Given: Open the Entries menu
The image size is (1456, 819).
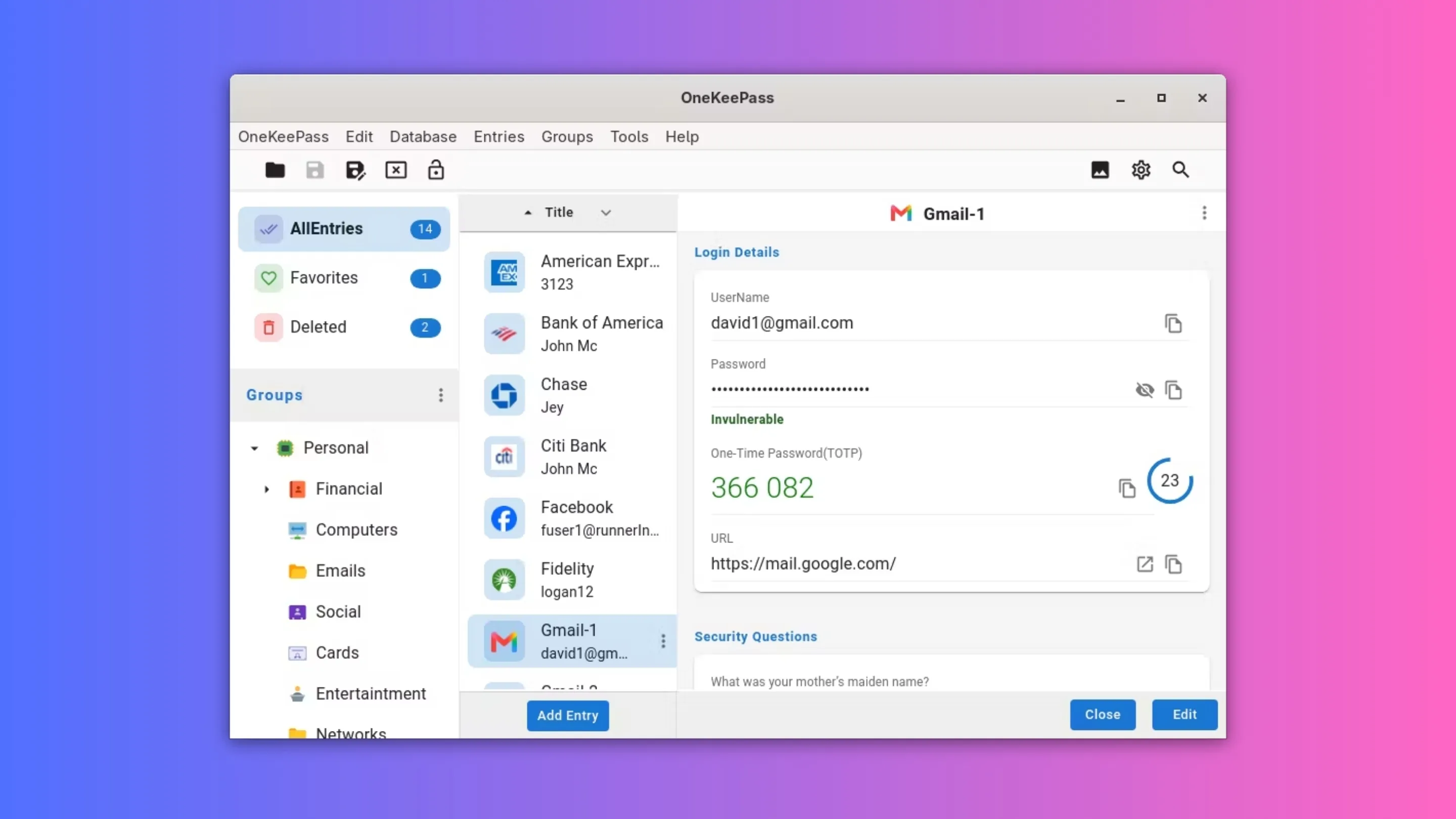Looking at the screenshot, I should point(498,137).
